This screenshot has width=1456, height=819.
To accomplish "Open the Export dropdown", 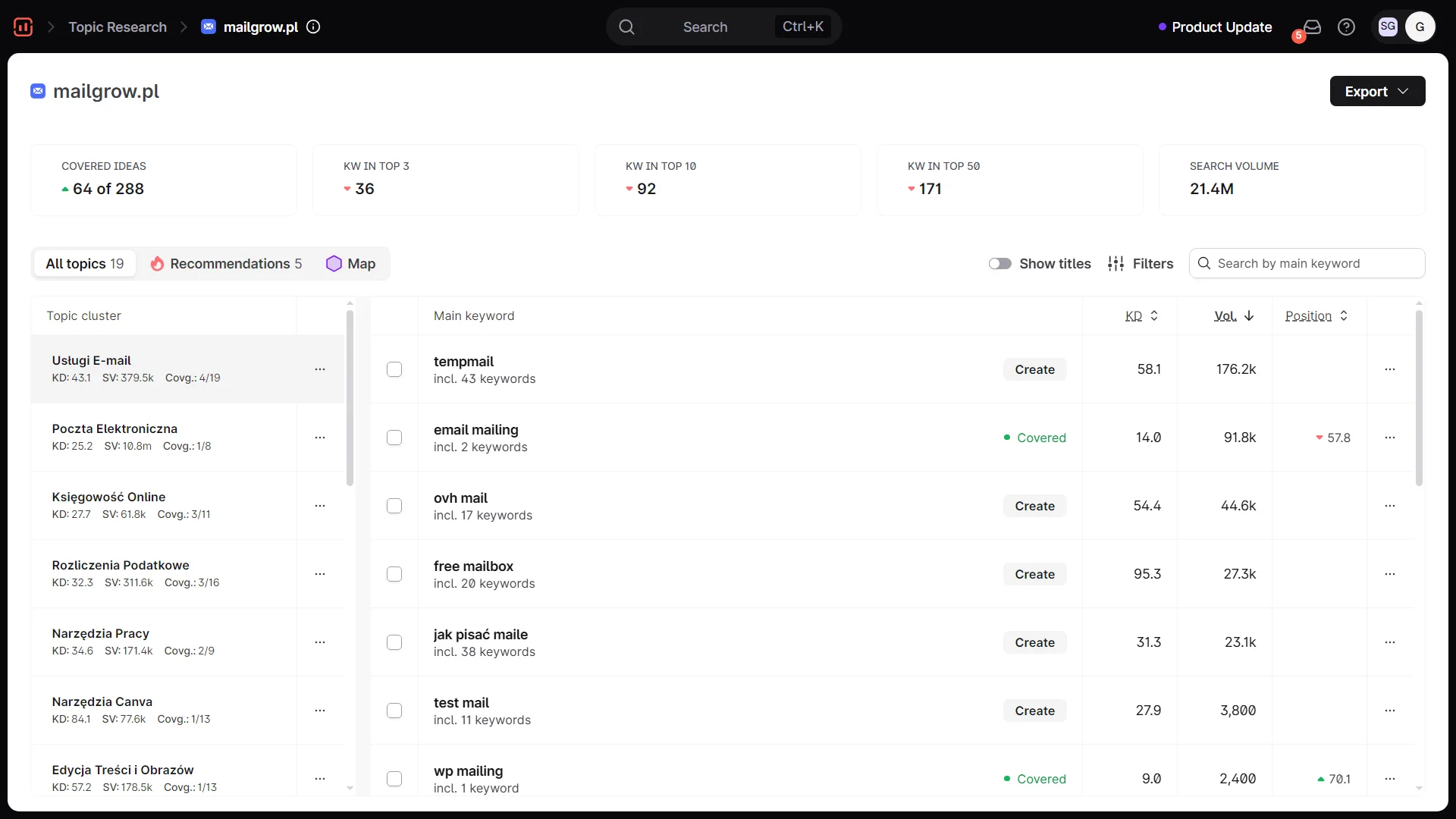I will click(x=1377, y=91).
